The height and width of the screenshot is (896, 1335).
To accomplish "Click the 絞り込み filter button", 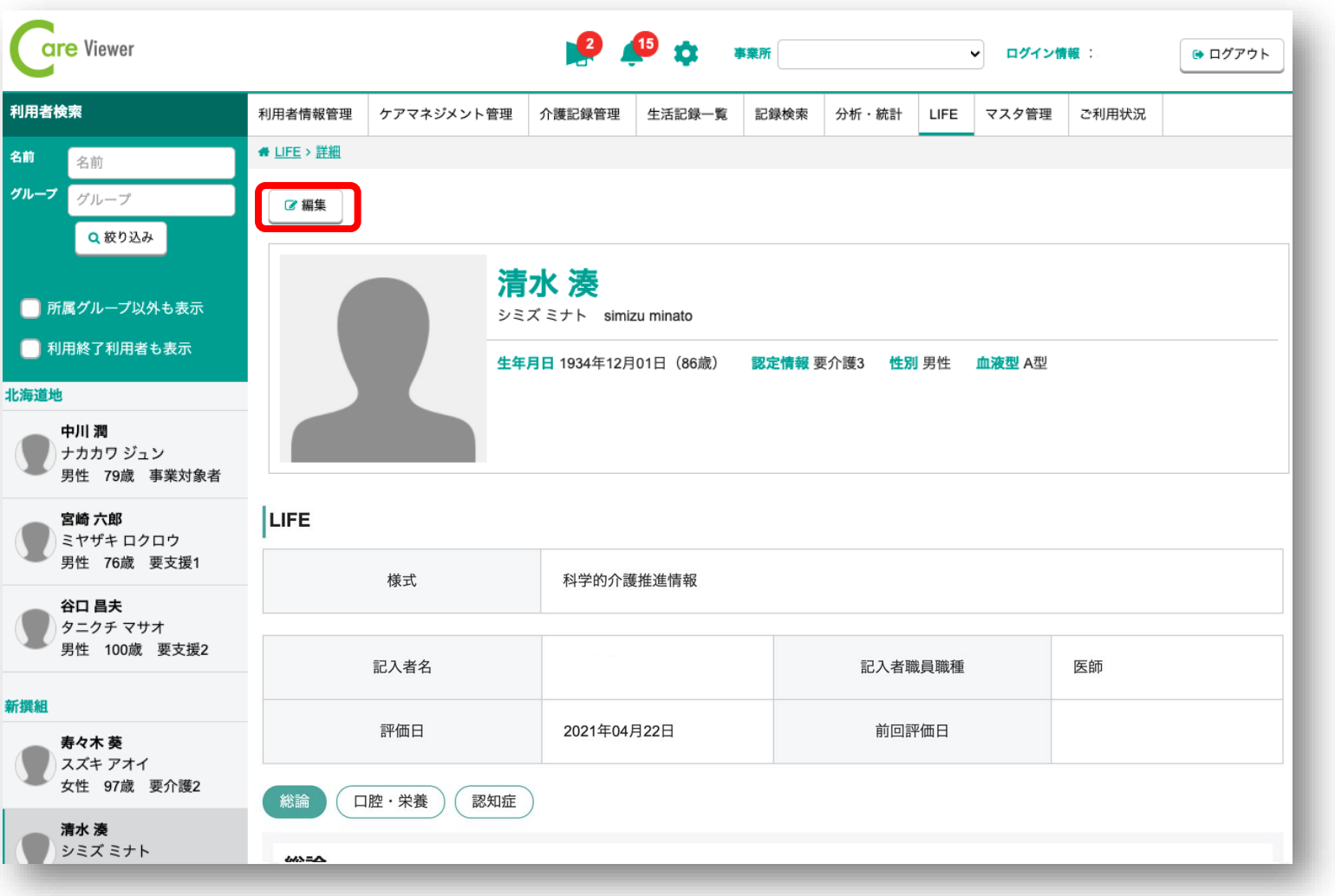I will 121,237.
